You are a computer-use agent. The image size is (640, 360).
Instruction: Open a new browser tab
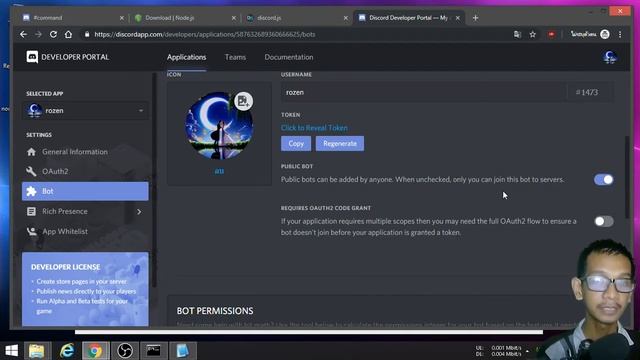coord(475,18)
